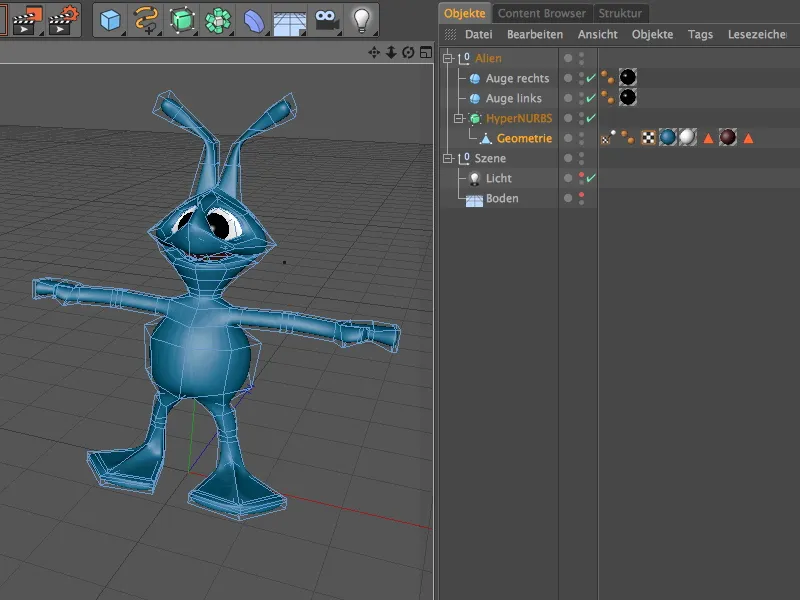Screen dimensions: 800x600
Task: Toggle visibility dots for Alien
Action: (581, 58)
